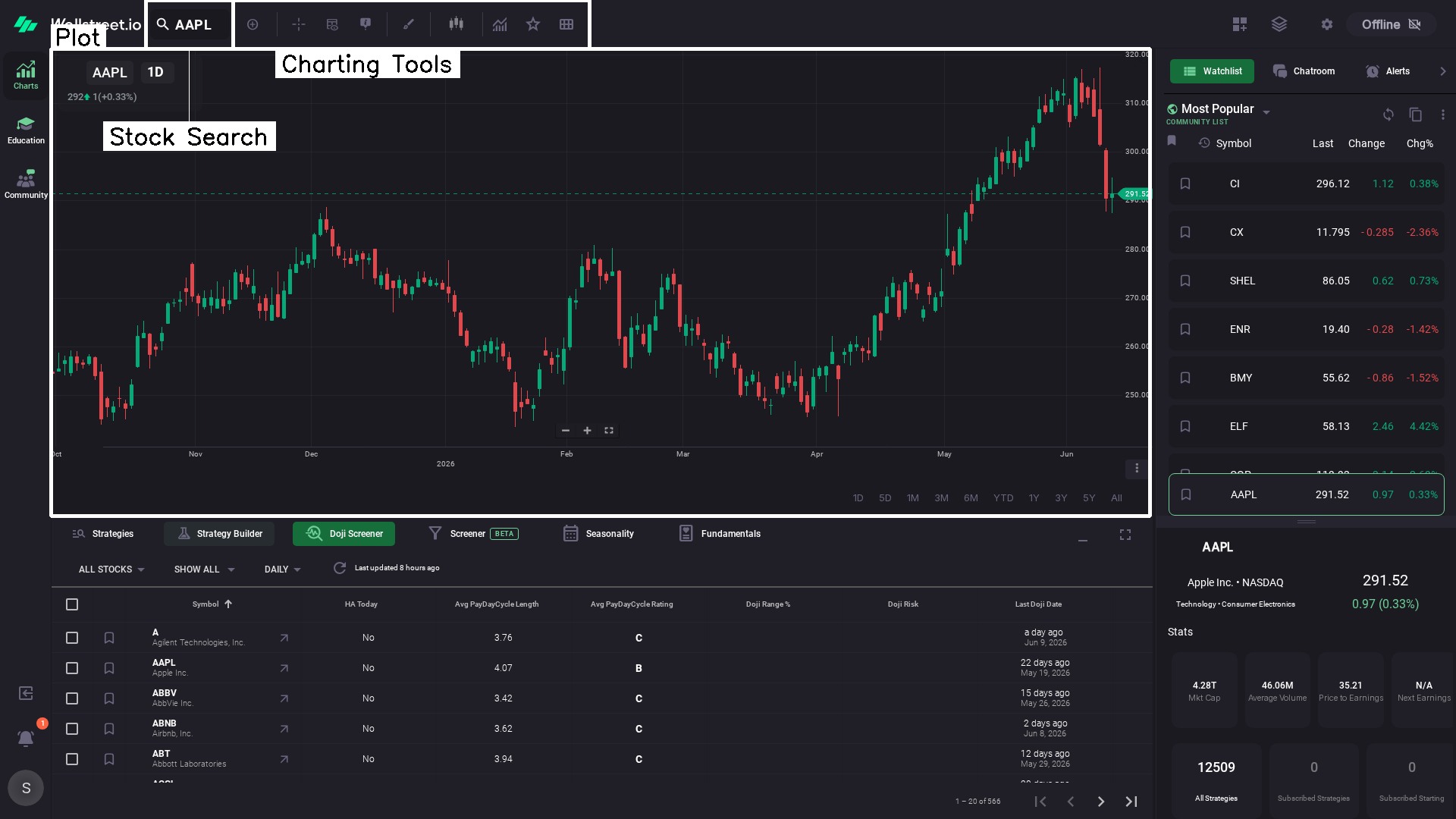Open the 1D interval selector on chart
1456x819 pixels.
(155, 72)
